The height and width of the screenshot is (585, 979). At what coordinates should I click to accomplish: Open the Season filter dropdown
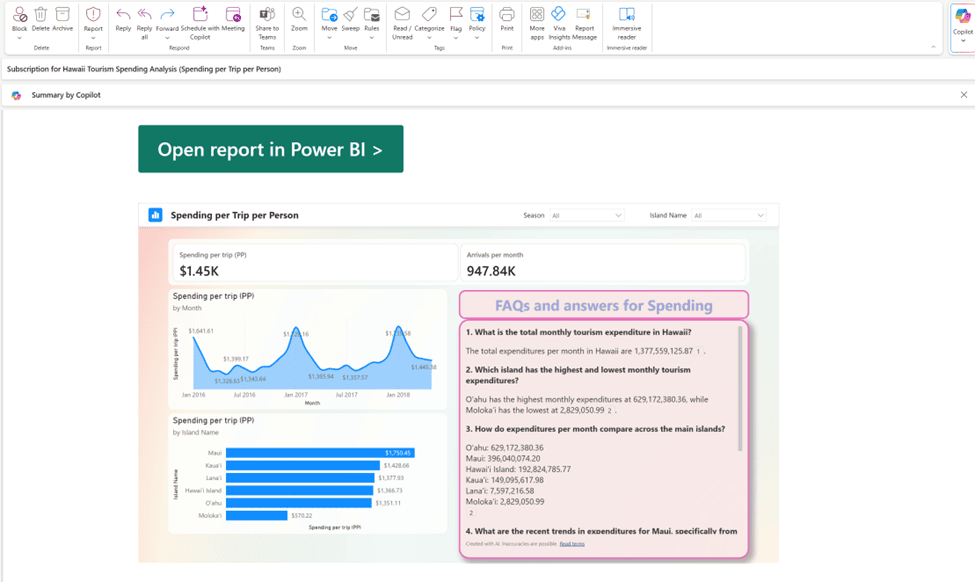[587, 215]
